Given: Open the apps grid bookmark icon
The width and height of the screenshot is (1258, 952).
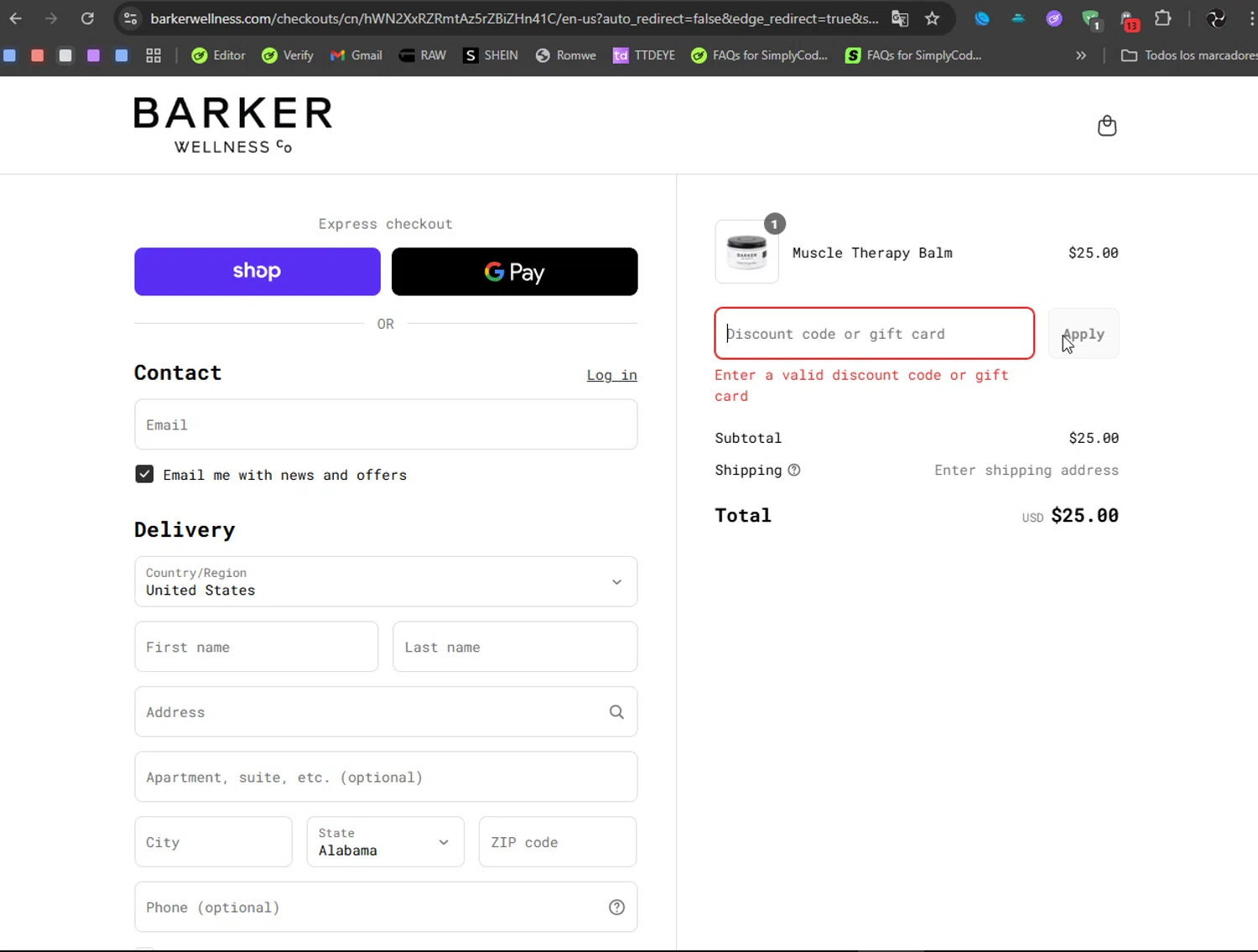Looking at the screenshot, I should click(153, 55).
